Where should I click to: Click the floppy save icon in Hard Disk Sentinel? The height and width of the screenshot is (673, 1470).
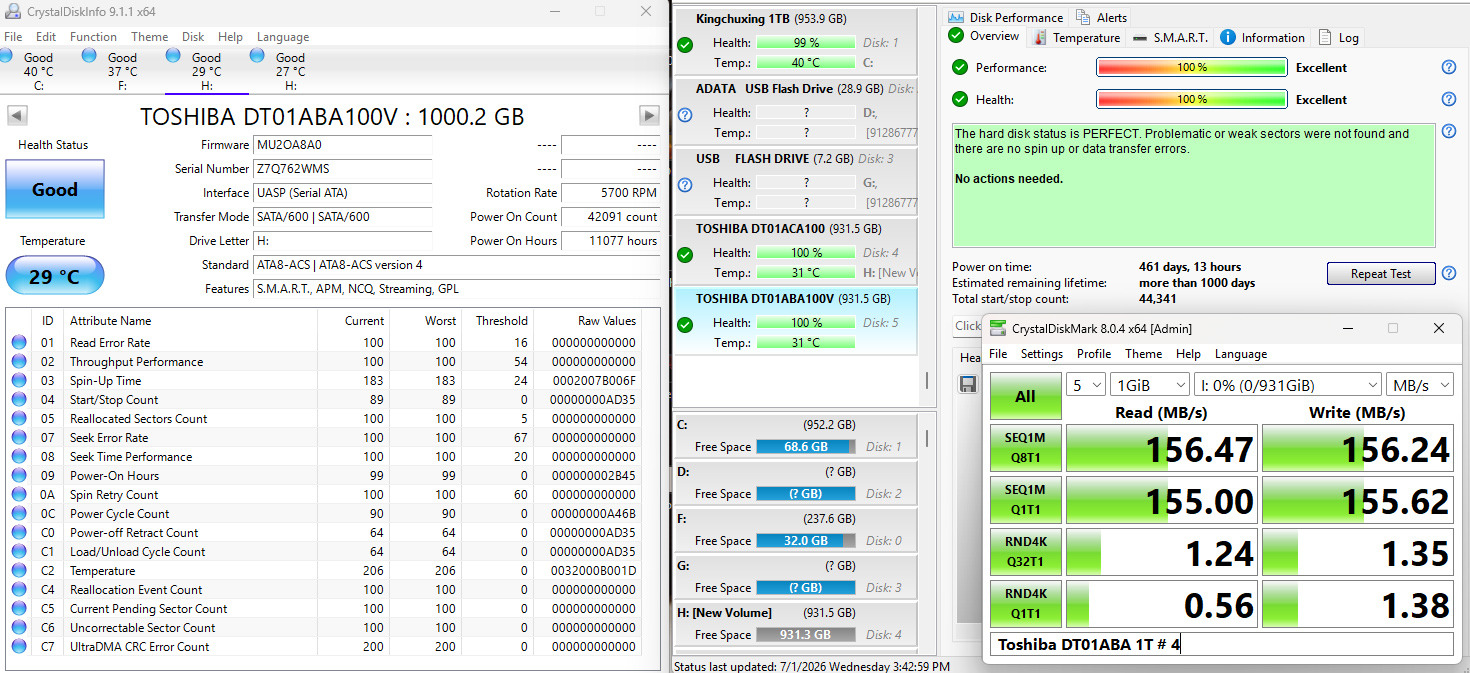pos(967,384)
